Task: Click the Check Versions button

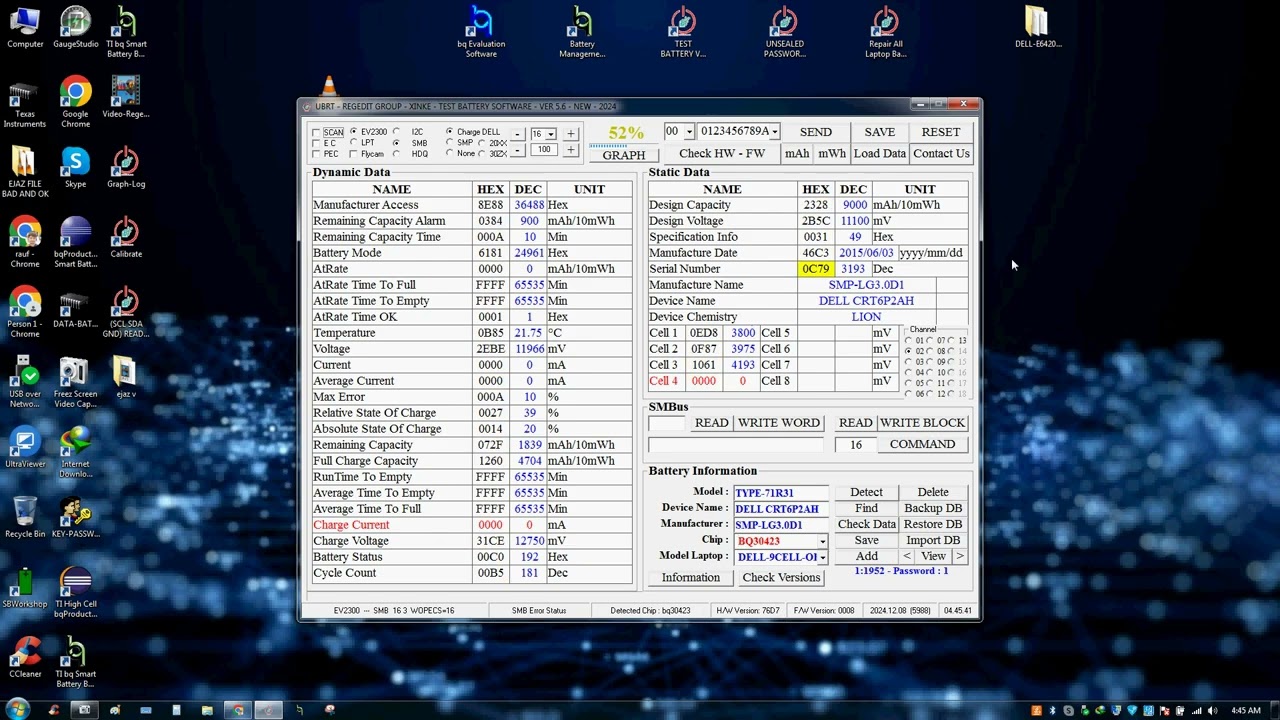Action: 781,578
